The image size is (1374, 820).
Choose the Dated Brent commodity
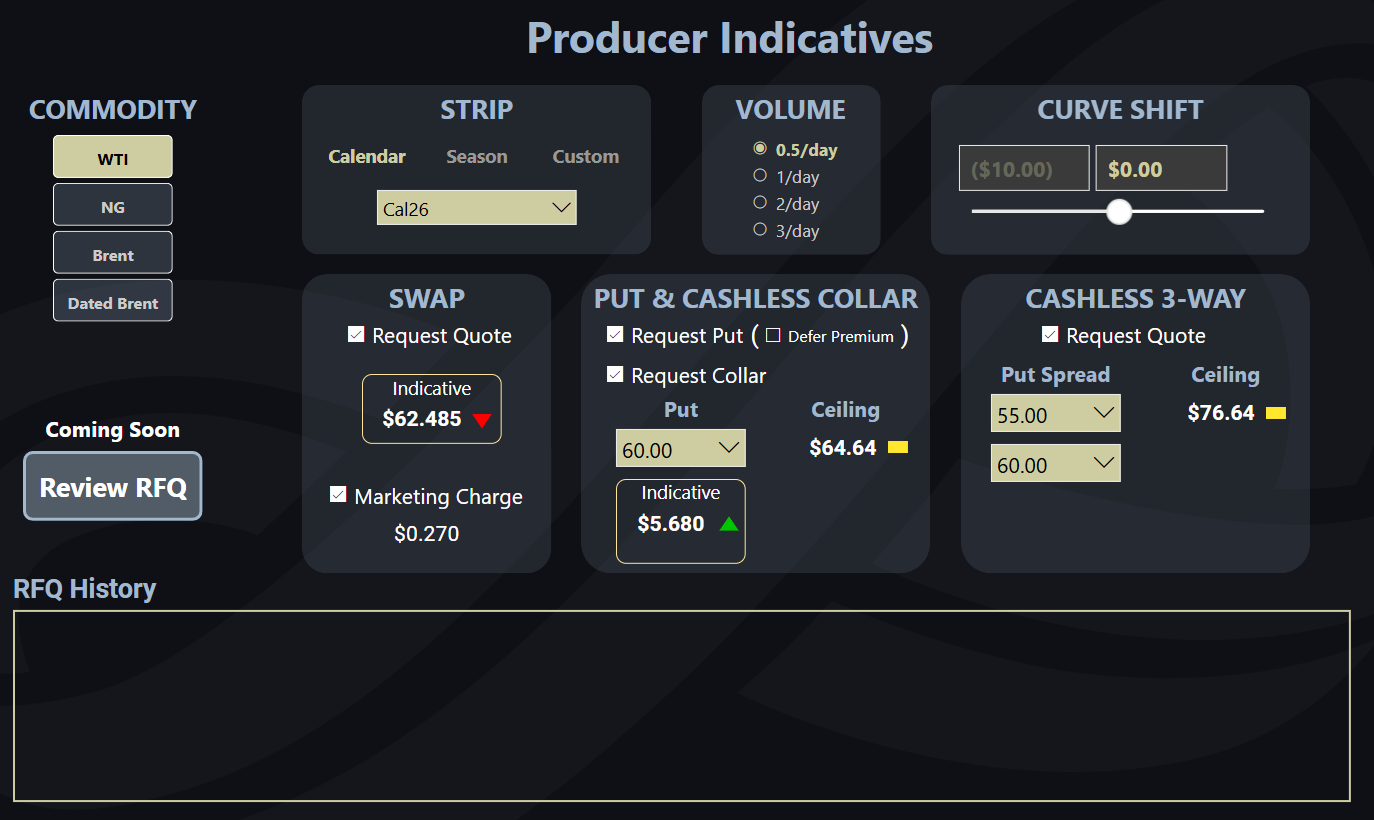(113, 301)
